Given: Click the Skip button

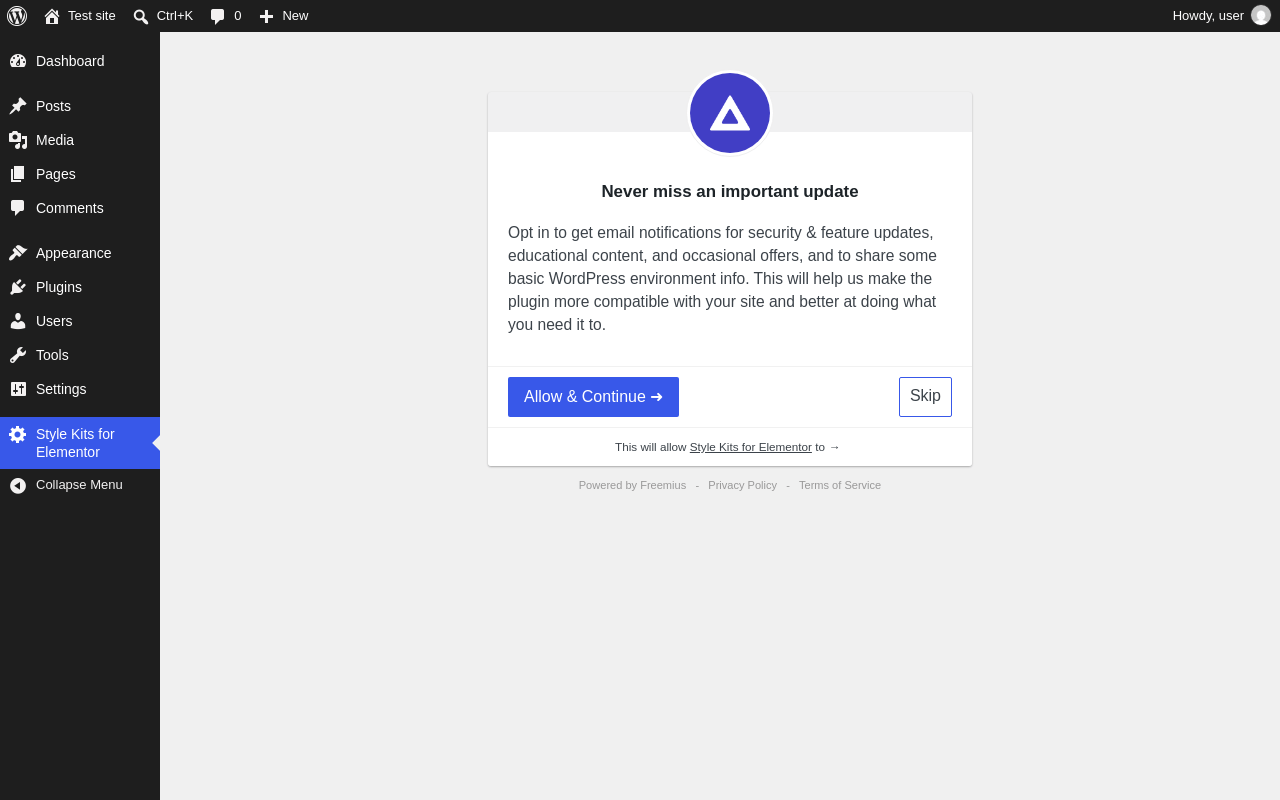Looking at the screenshot, I should (925, 397).
